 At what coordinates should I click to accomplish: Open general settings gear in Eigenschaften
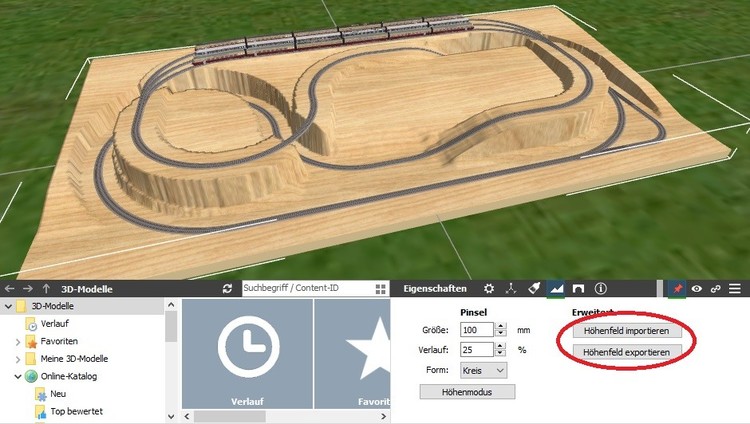pos(488,289)
